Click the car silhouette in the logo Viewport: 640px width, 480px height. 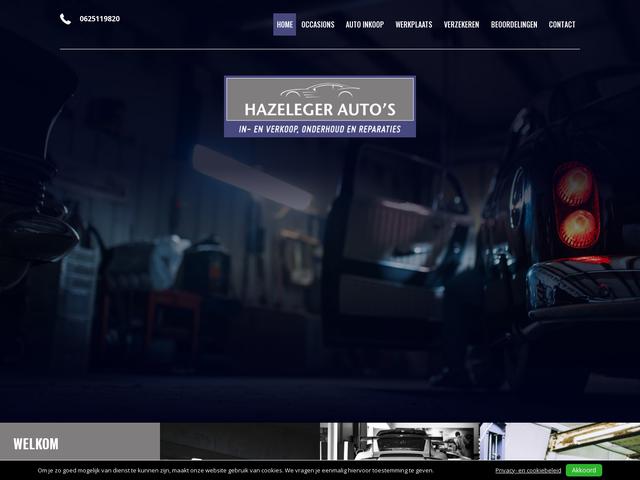pos(319,89)
